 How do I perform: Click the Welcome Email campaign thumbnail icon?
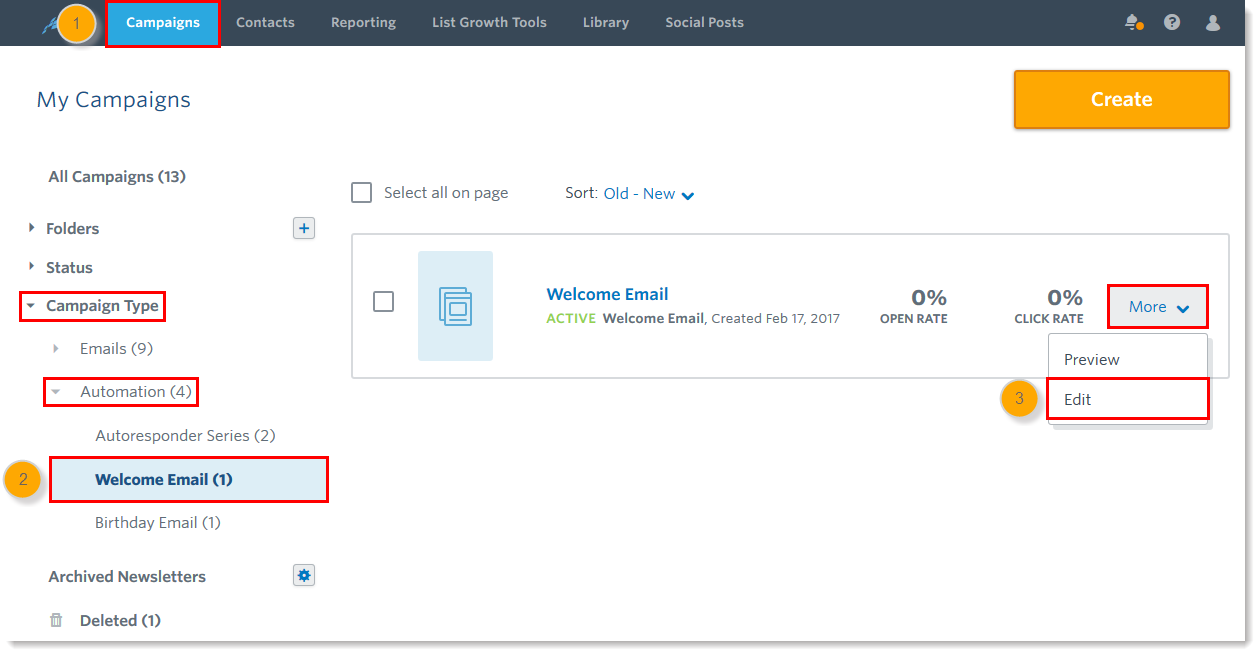click(x=455, y=306)
